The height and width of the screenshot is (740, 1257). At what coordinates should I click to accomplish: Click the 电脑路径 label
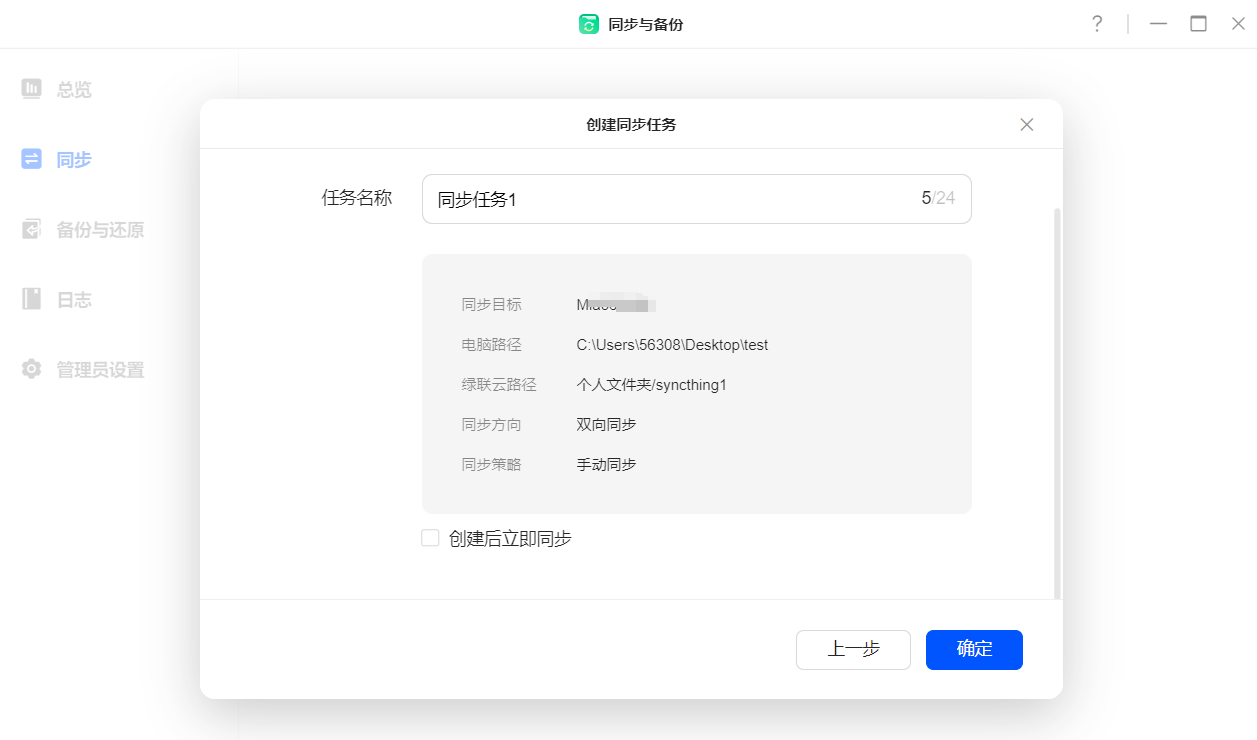click(491, 345)
